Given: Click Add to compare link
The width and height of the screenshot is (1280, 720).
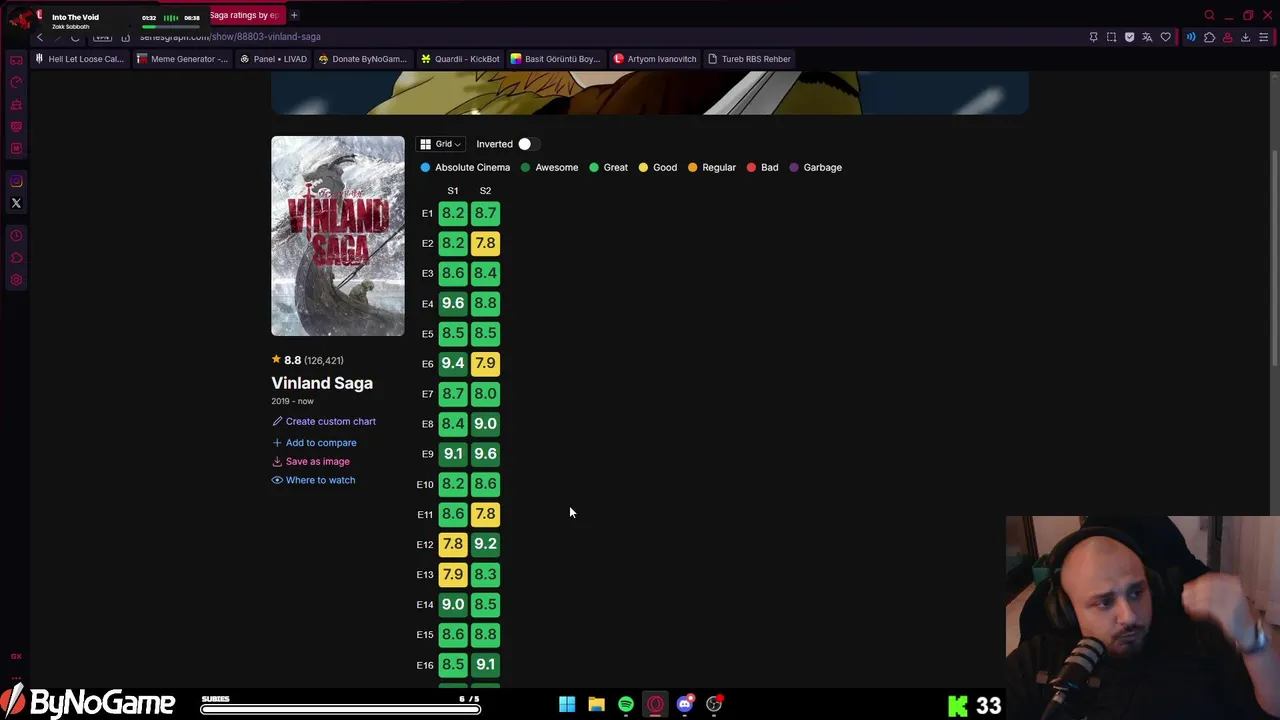Looking at the screenshot, I should [314, 443].
